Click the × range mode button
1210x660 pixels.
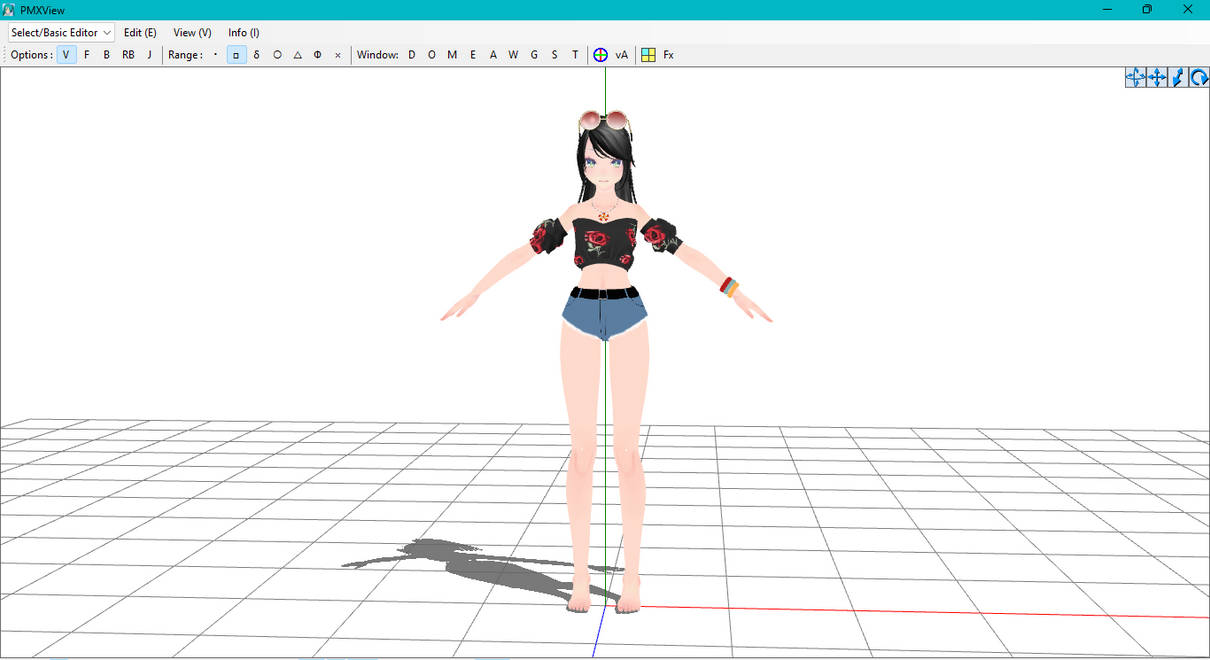[x=338, y=55]
